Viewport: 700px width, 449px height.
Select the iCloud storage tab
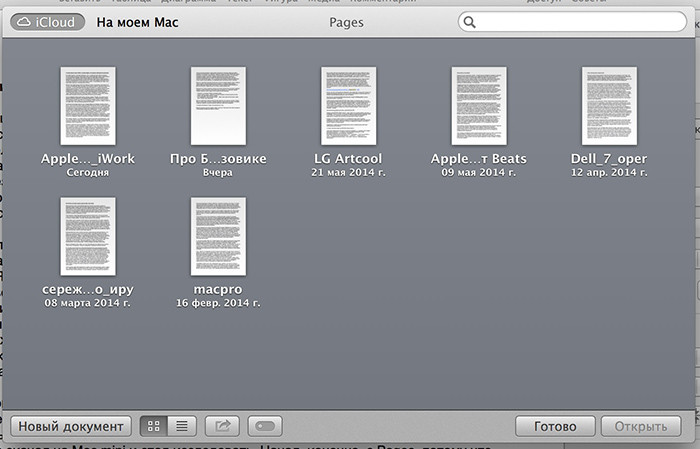click(x=47, y=21)
